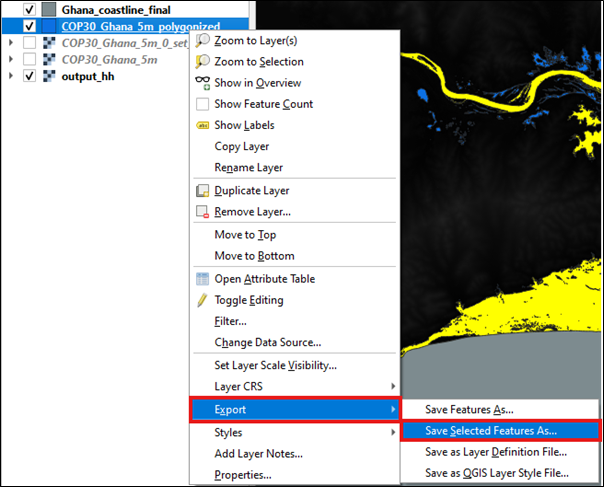Toggle the Show Feature Count checkbox
This screenshot has width=604, height=487.
[x=202, y=104]
